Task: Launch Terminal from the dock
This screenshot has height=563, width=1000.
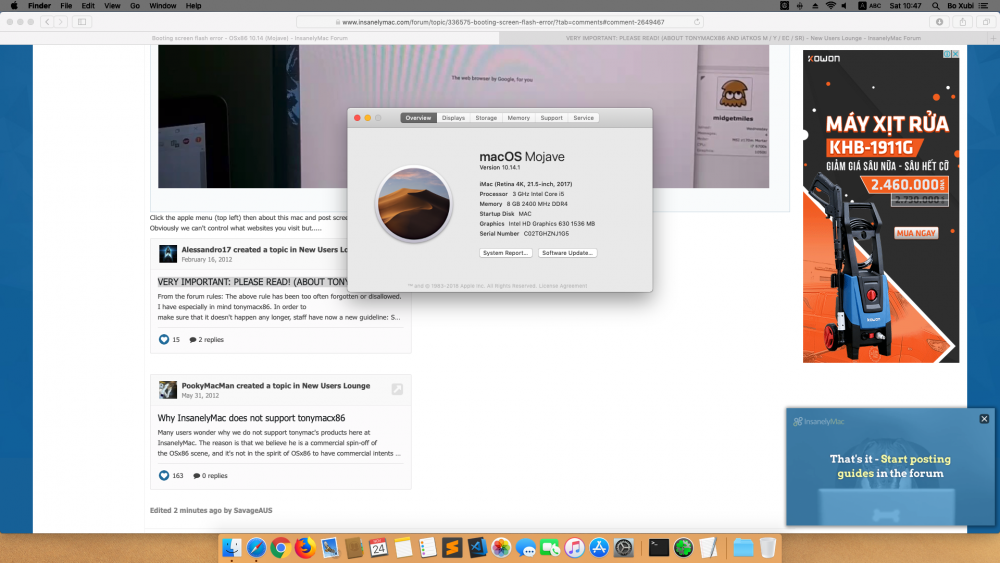Action: click(658, 548)
